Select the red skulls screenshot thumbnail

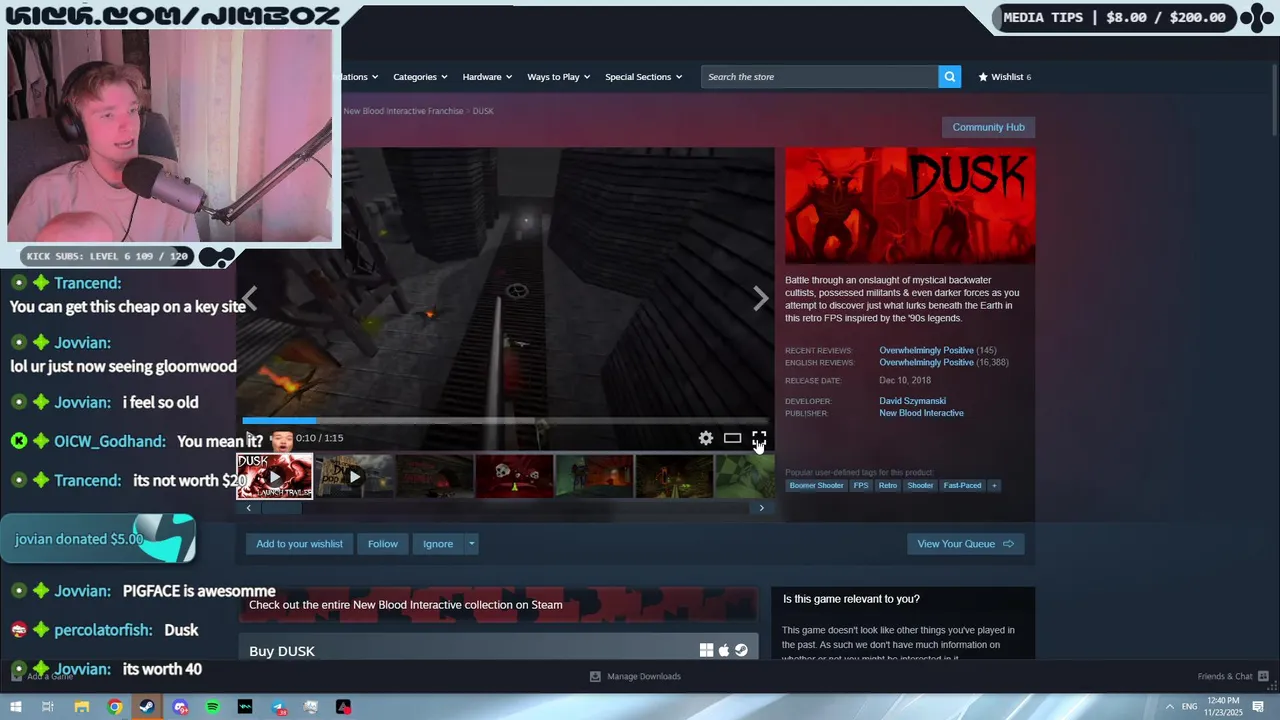(x=514, y=476)
